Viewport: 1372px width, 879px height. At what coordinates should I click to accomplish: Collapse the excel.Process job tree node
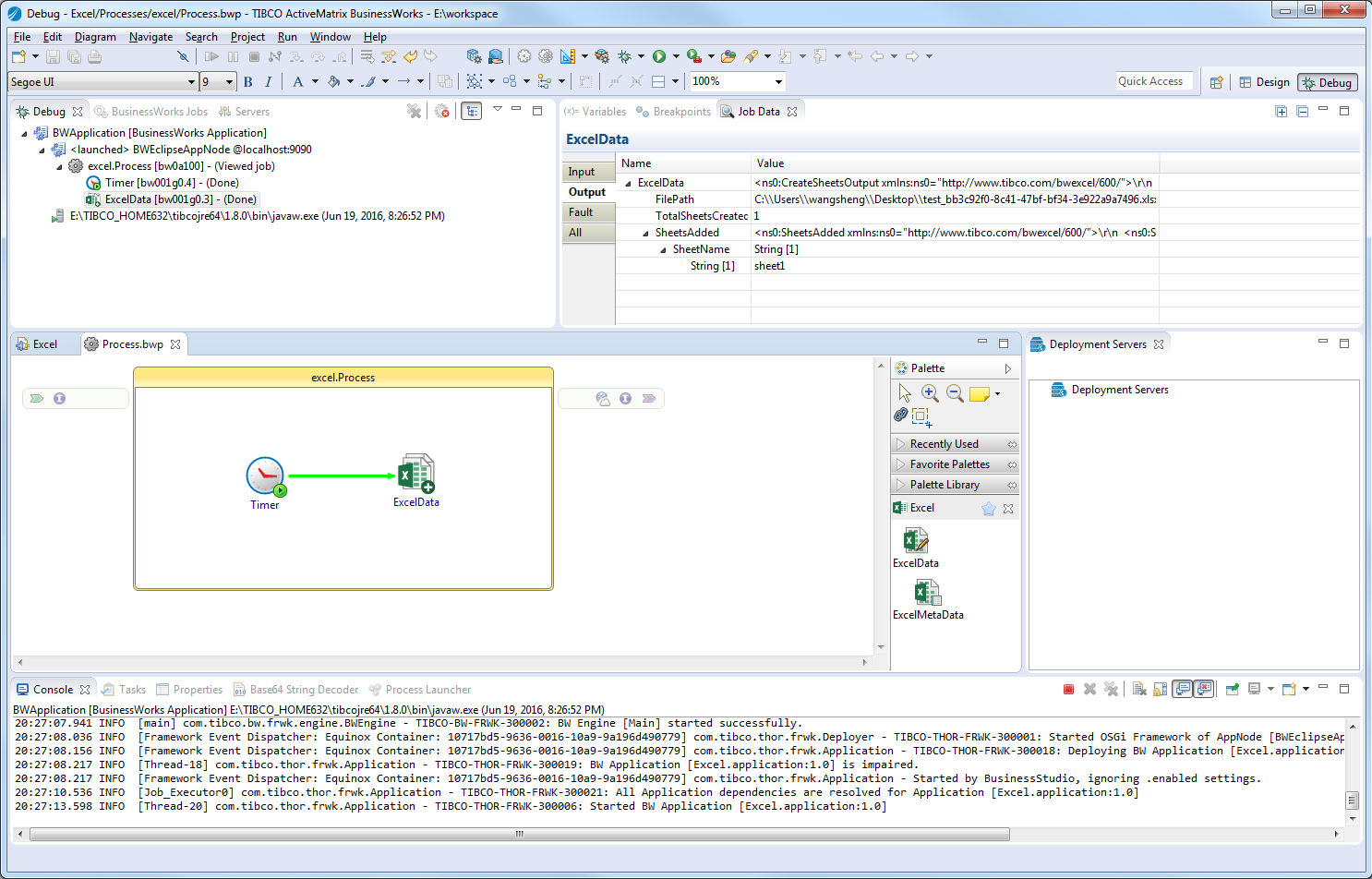coord(60,166)
